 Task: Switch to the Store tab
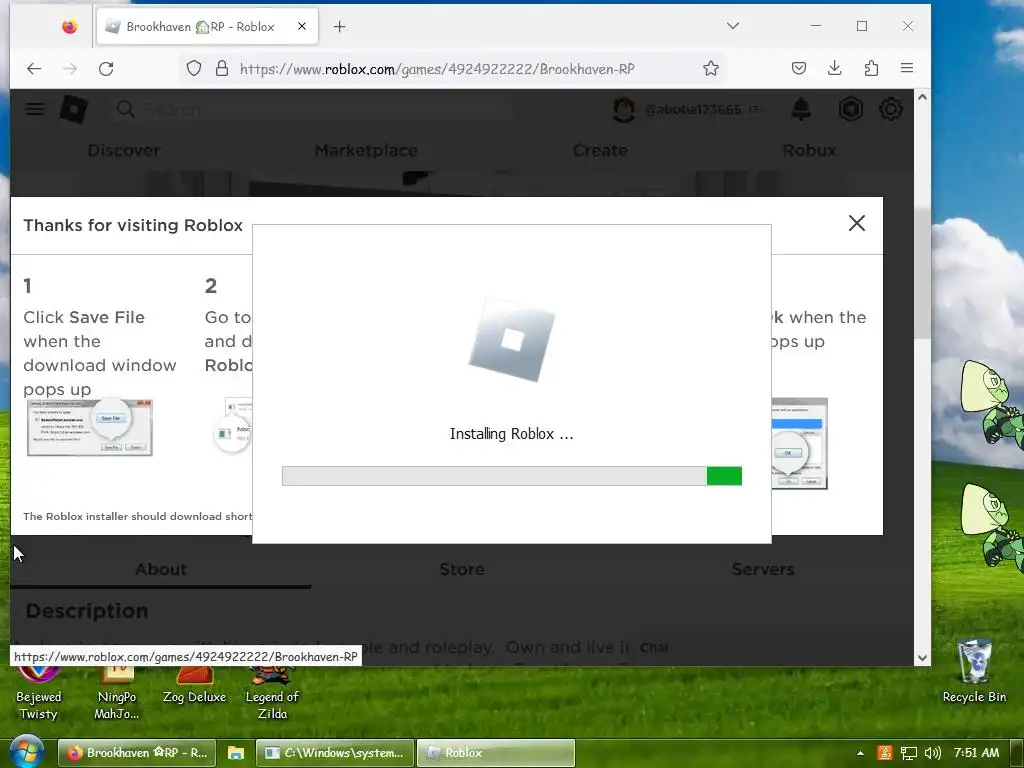tap(462, 569)
